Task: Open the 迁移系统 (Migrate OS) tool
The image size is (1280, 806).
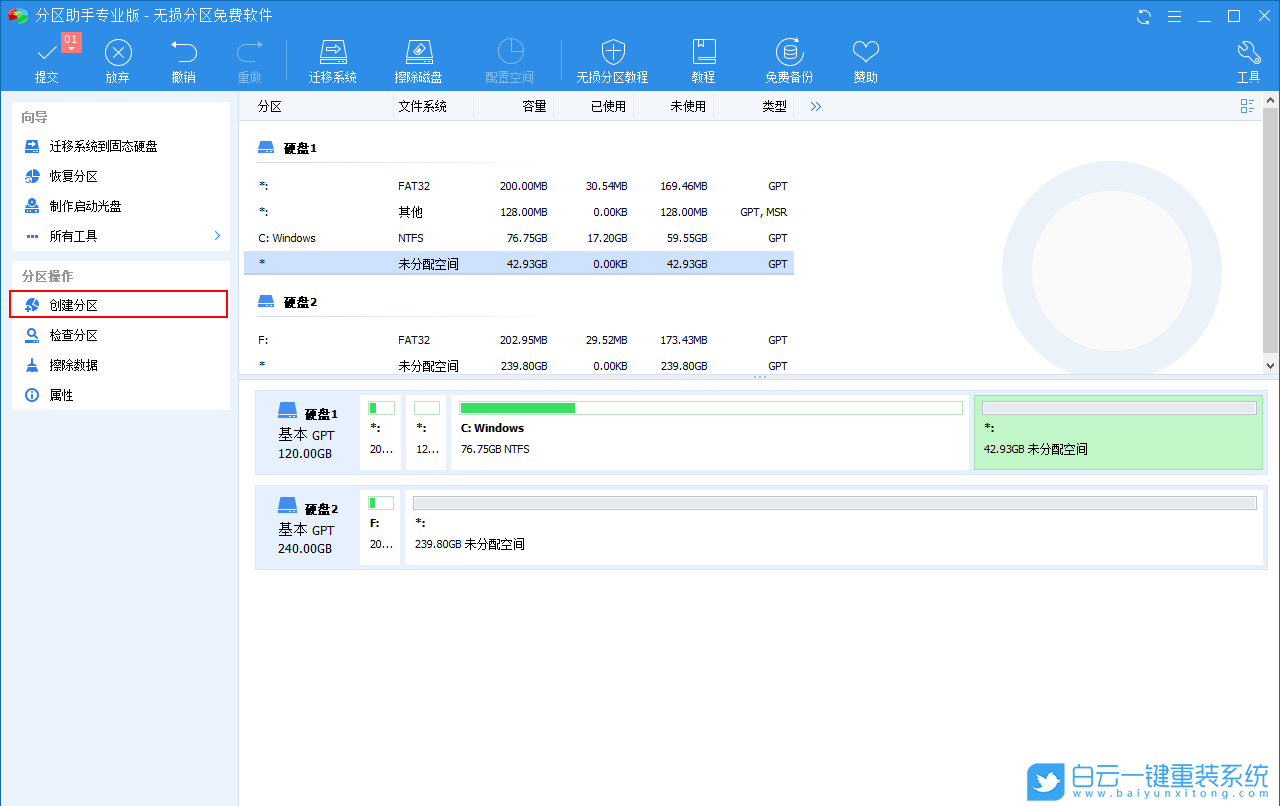Action: 332,53
